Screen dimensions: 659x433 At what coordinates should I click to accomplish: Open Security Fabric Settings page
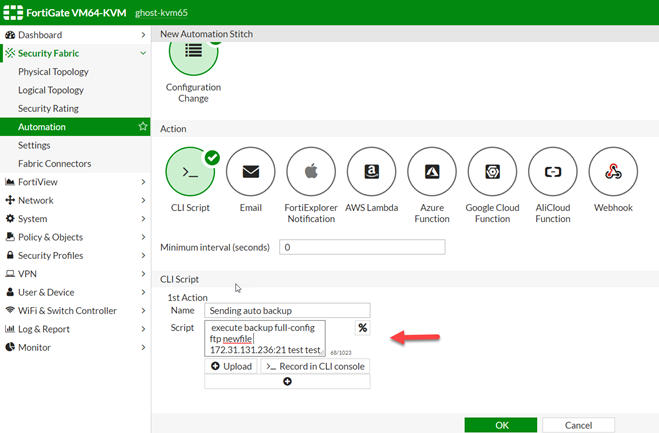coord(34,145)
